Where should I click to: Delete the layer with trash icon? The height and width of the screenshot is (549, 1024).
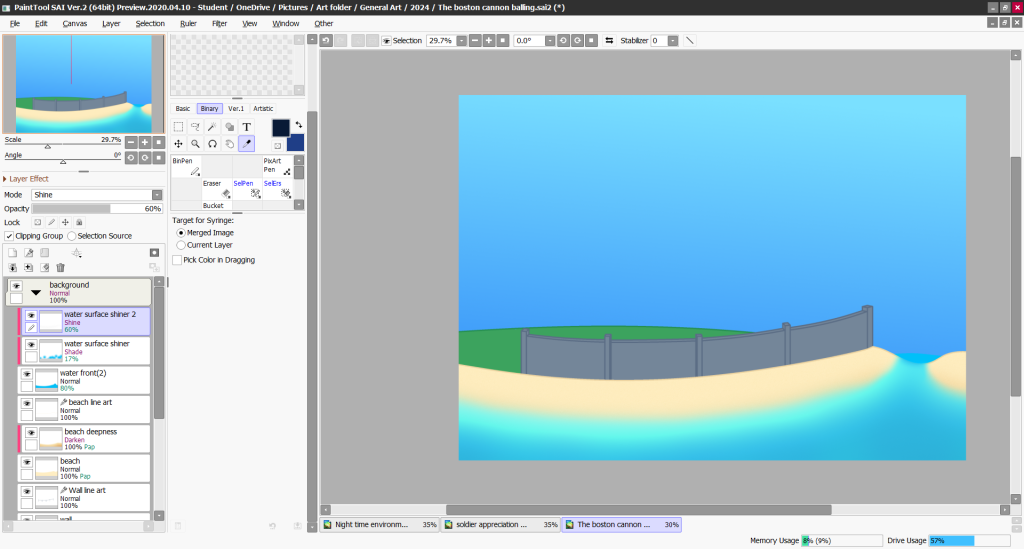coord(61,267)
